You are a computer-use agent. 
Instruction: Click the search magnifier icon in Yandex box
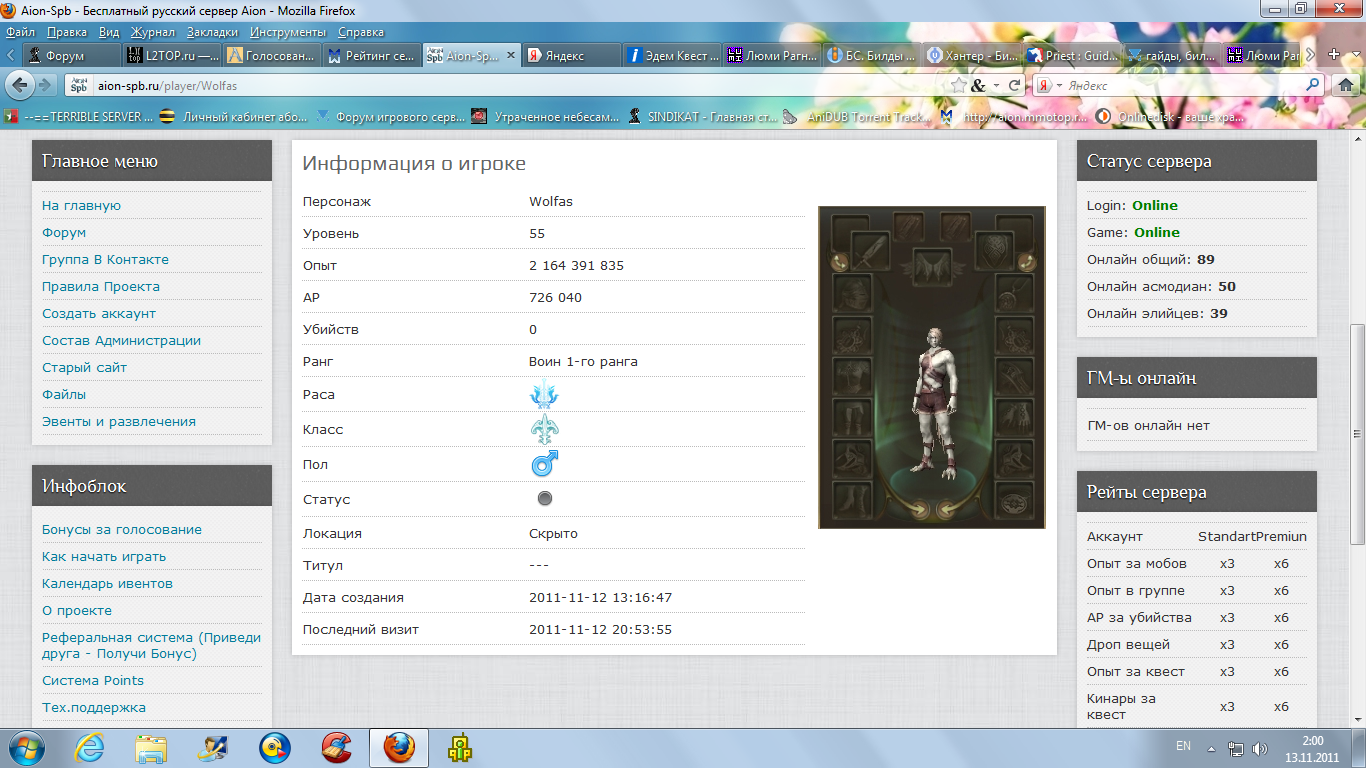tap(1312, 85)
